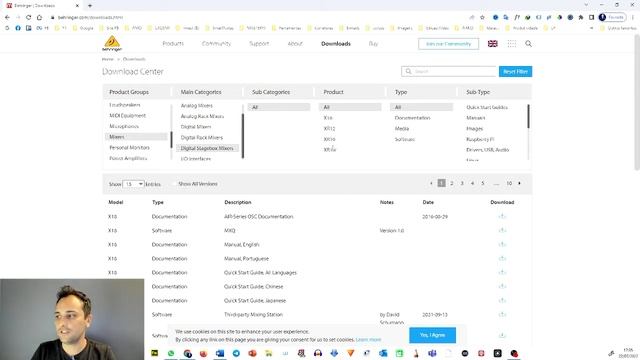The height and width of the screenshot is (360, 640).
Task: Open the Buy menu item
Action: [x=373, y=44]
